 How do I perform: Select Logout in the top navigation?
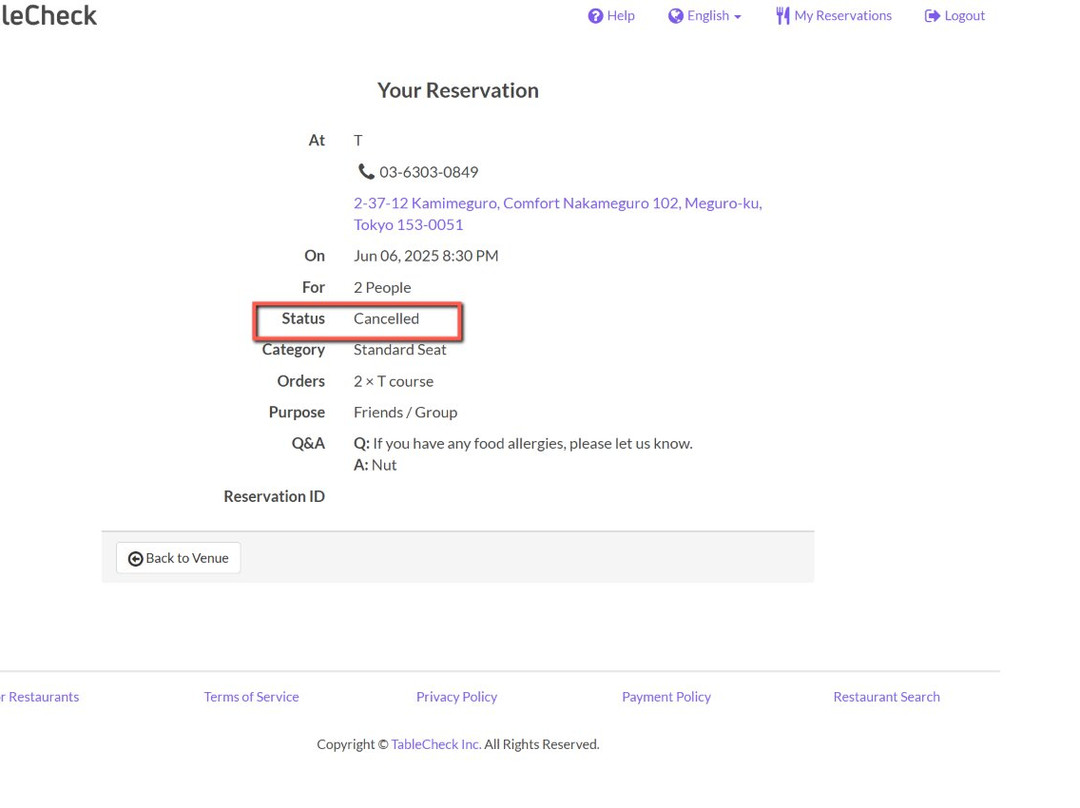click(964, 16)
